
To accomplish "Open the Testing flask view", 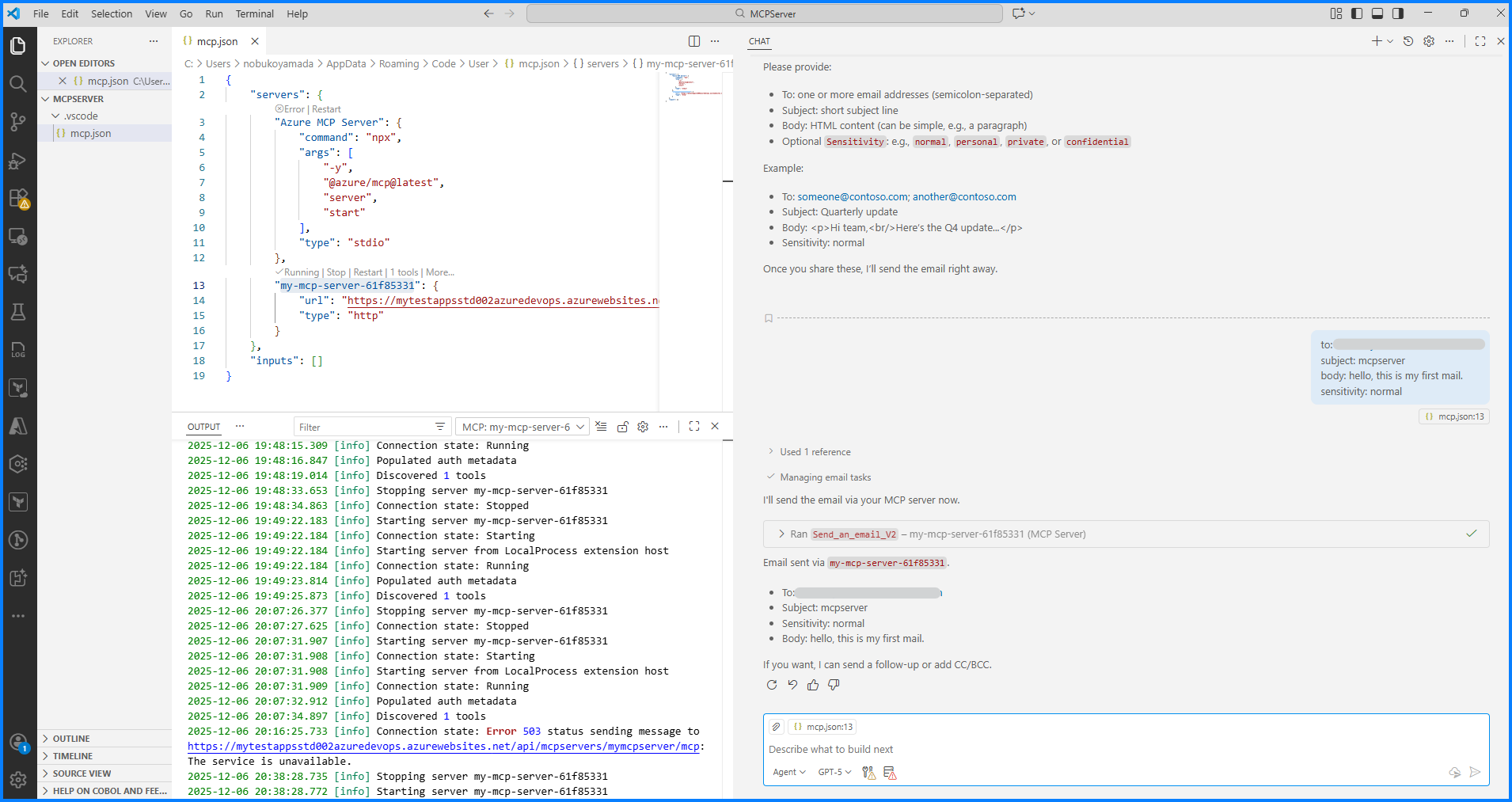I will [18, 312].
